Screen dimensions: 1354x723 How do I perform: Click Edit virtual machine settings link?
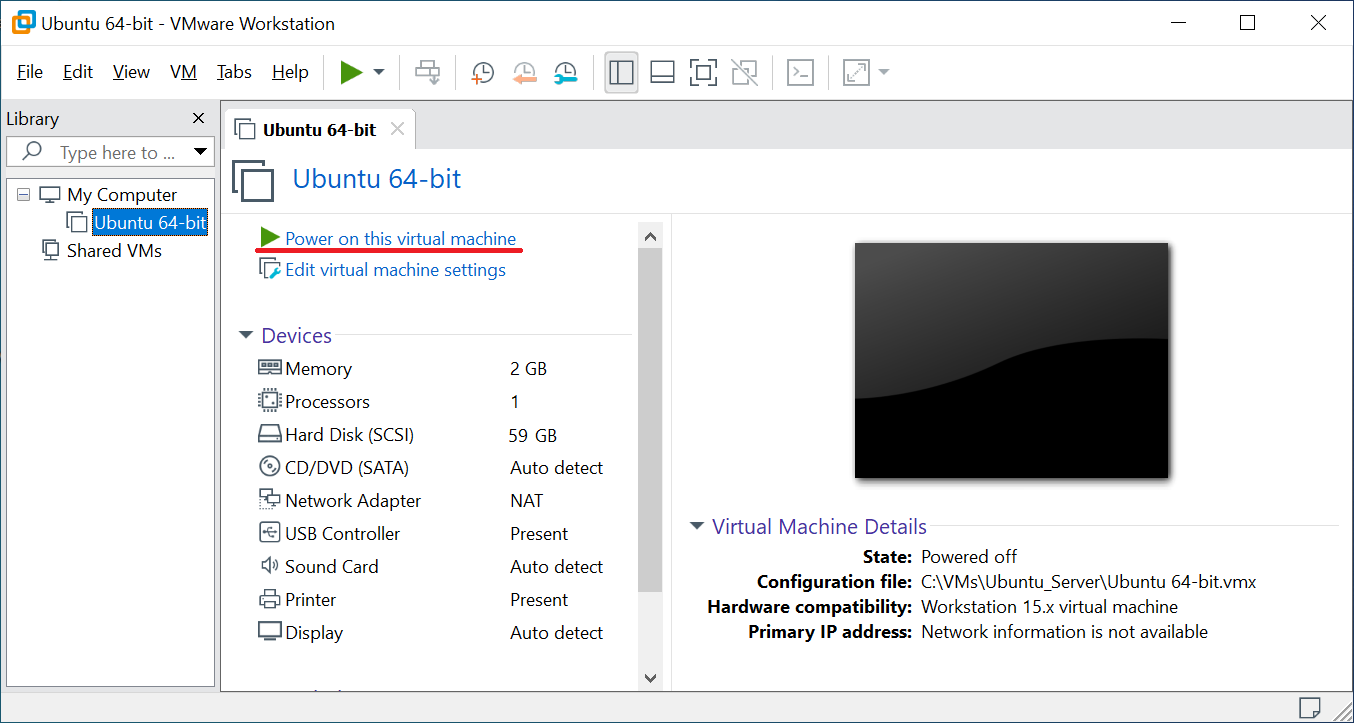pyautogui.click(x=395, y=269)
